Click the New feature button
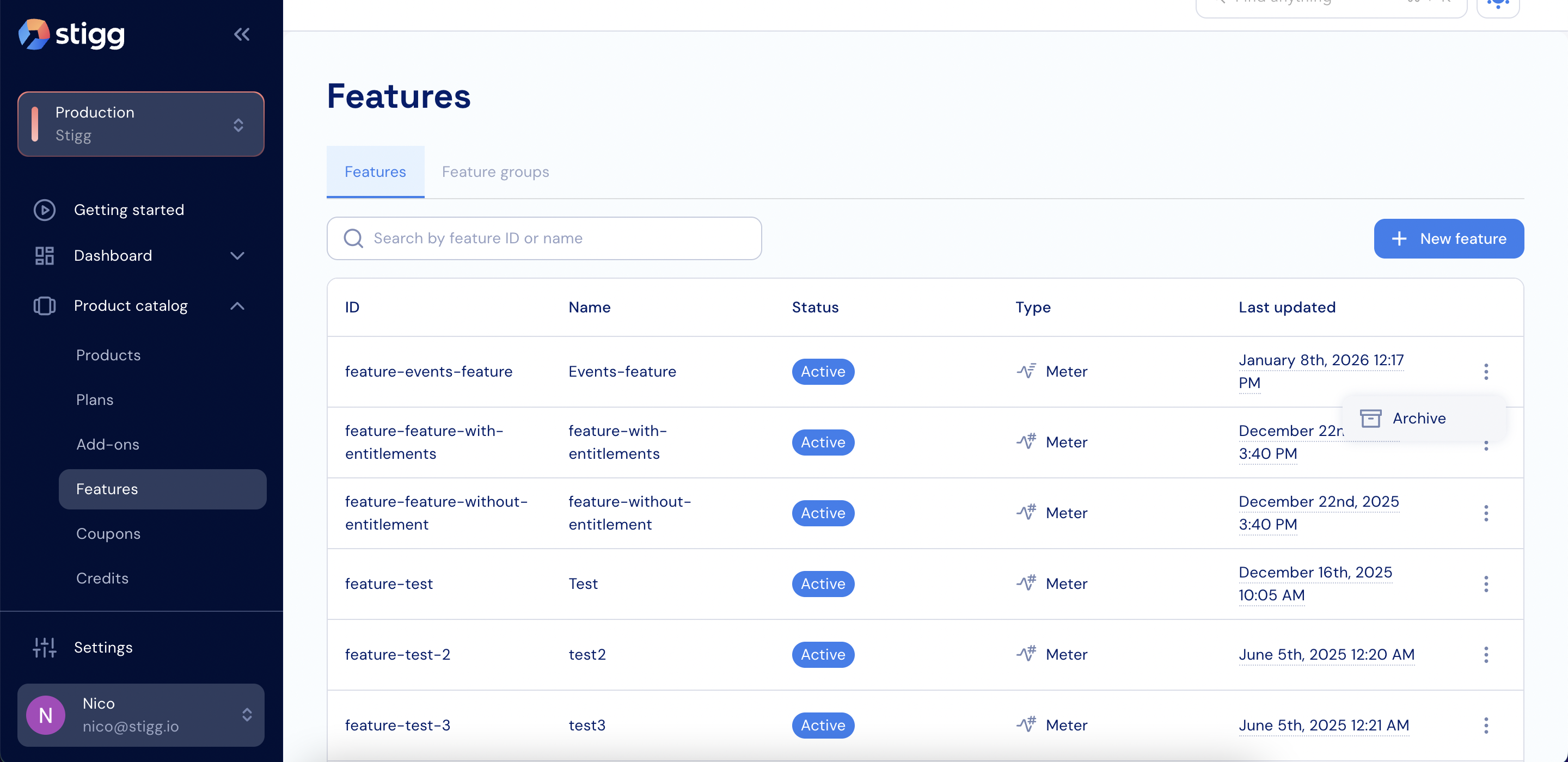The width and height of the screenshot is (1568, 762). click(1448, 238)
